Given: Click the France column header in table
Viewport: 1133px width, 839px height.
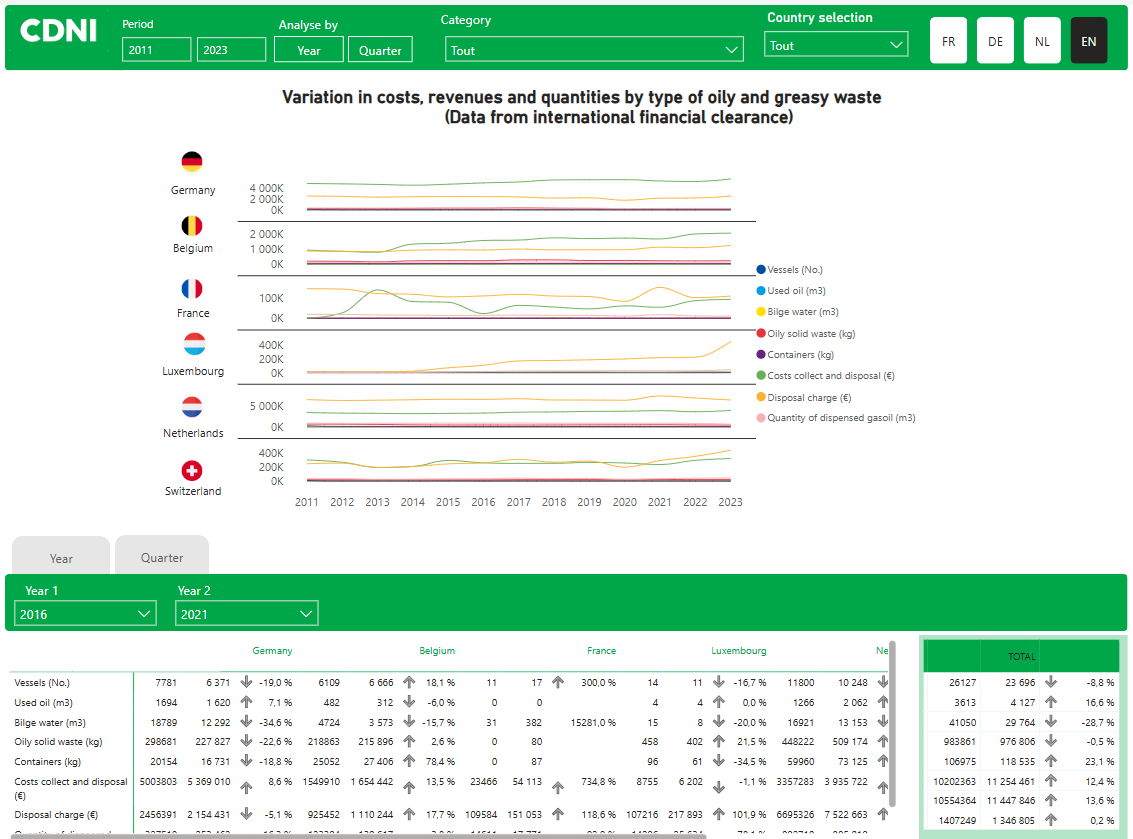Looking at the screenshot, I should coord(601,650).
